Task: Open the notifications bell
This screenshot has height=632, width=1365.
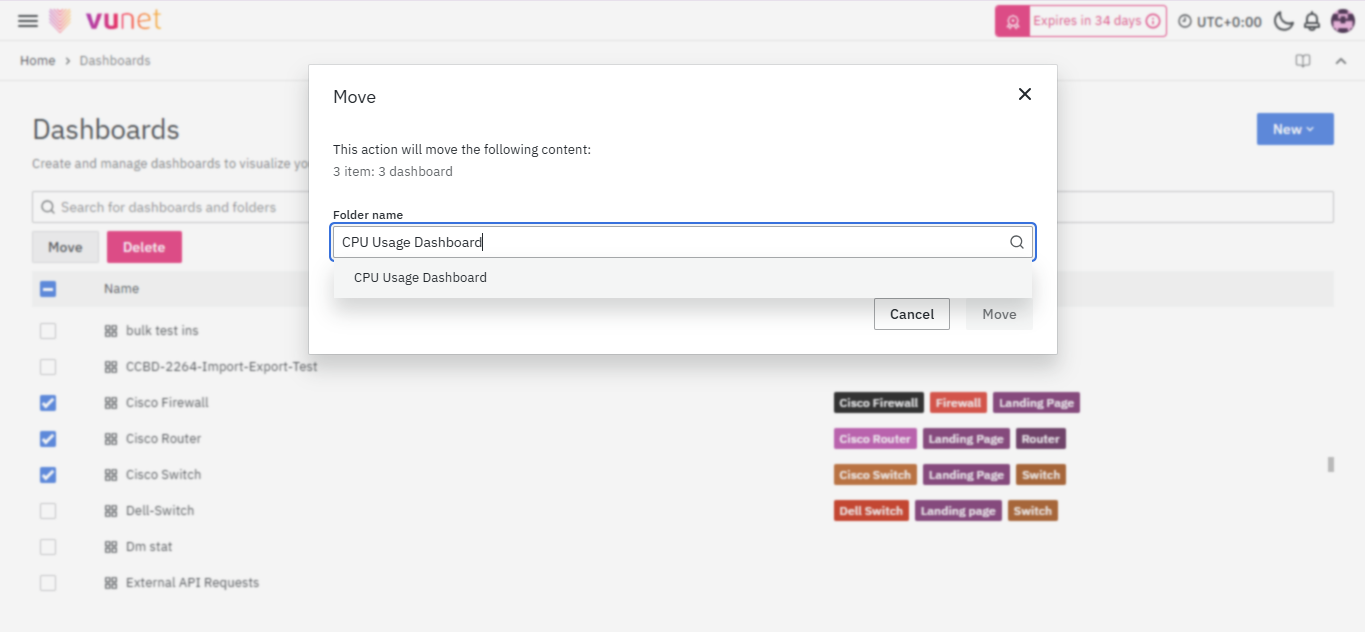Action: pyautogui.click(x=1312, y=21)
